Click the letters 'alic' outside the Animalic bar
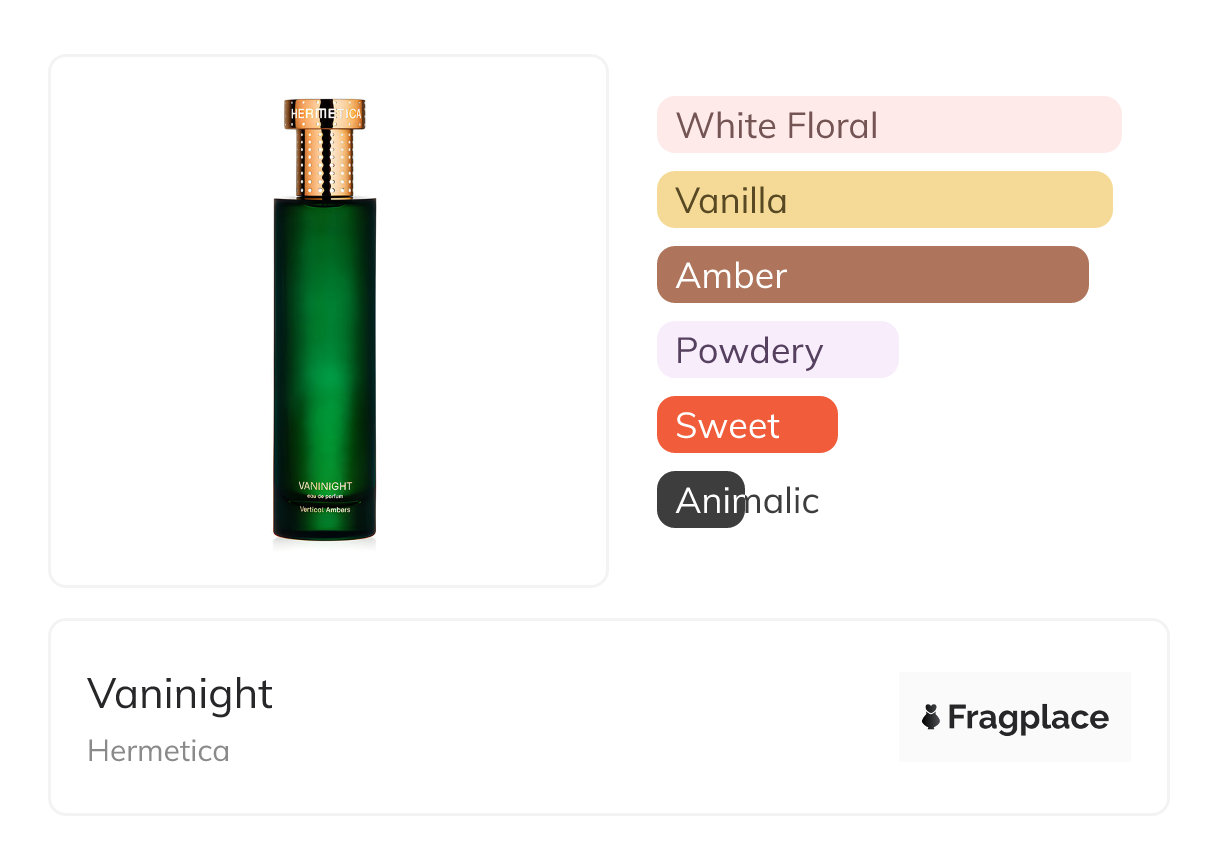This screenshot has width=1218, height=864. 783,500
